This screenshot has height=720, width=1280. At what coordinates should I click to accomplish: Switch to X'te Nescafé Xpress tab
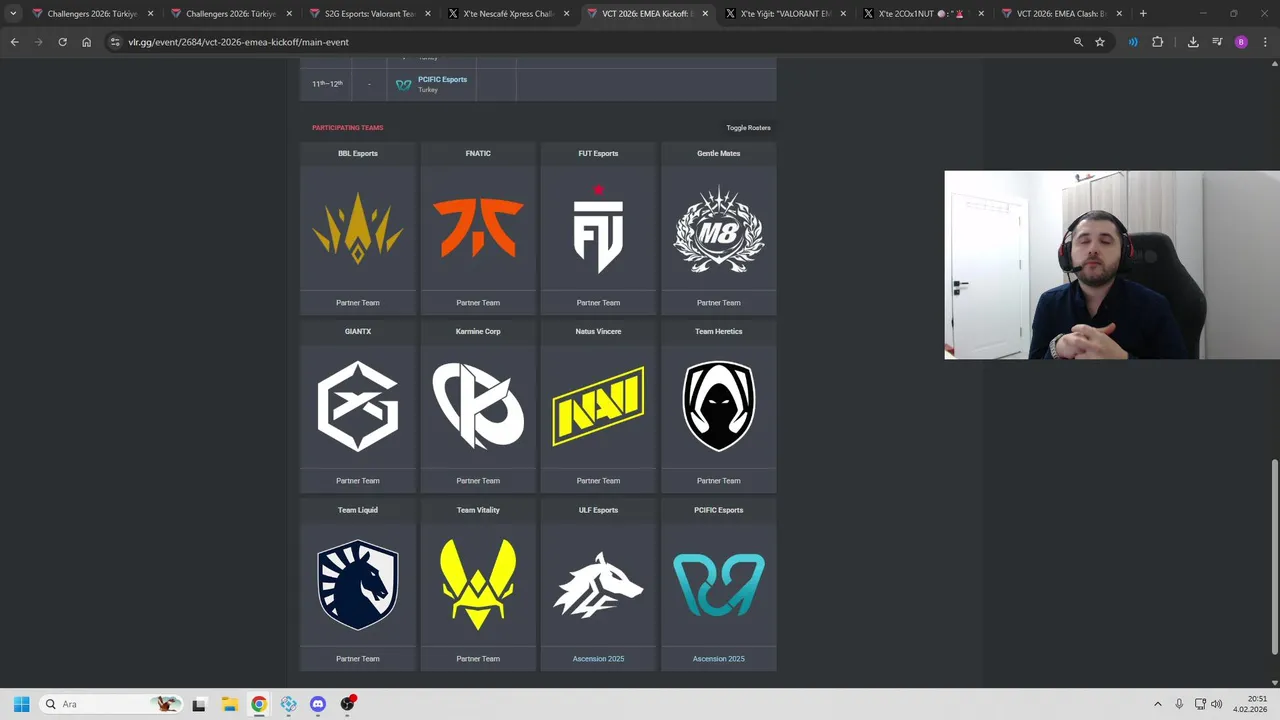click(x=509, y=14)
